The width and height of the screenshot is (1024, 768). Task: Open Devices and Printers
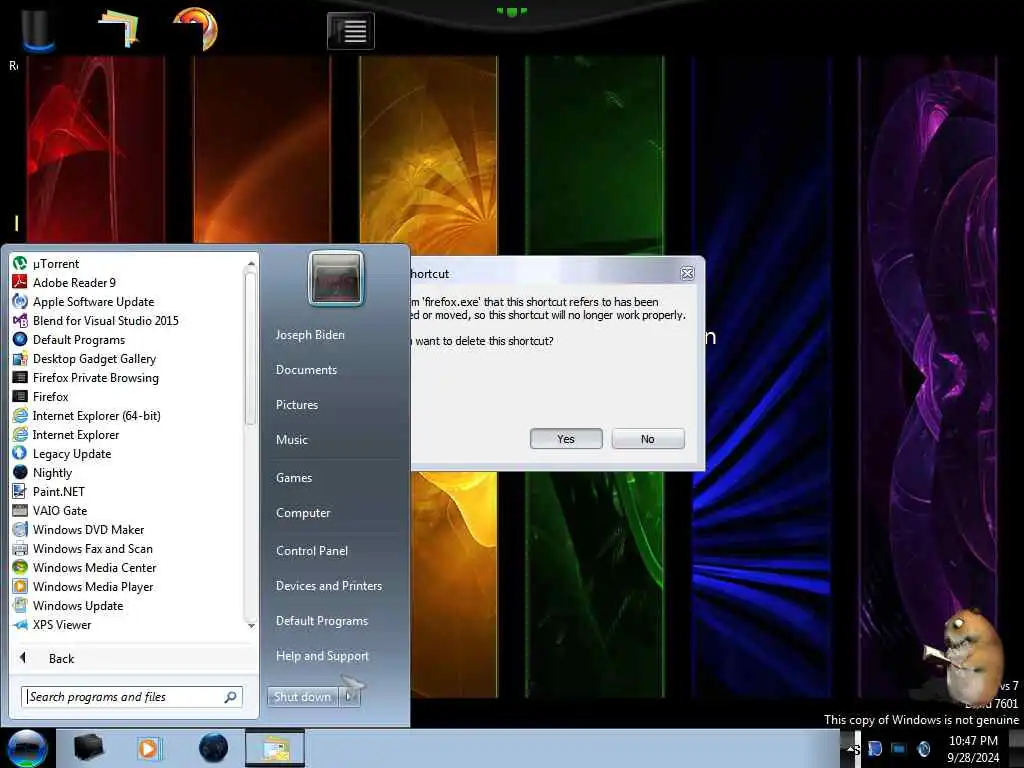pyautogui.click(x=328, y=586)
